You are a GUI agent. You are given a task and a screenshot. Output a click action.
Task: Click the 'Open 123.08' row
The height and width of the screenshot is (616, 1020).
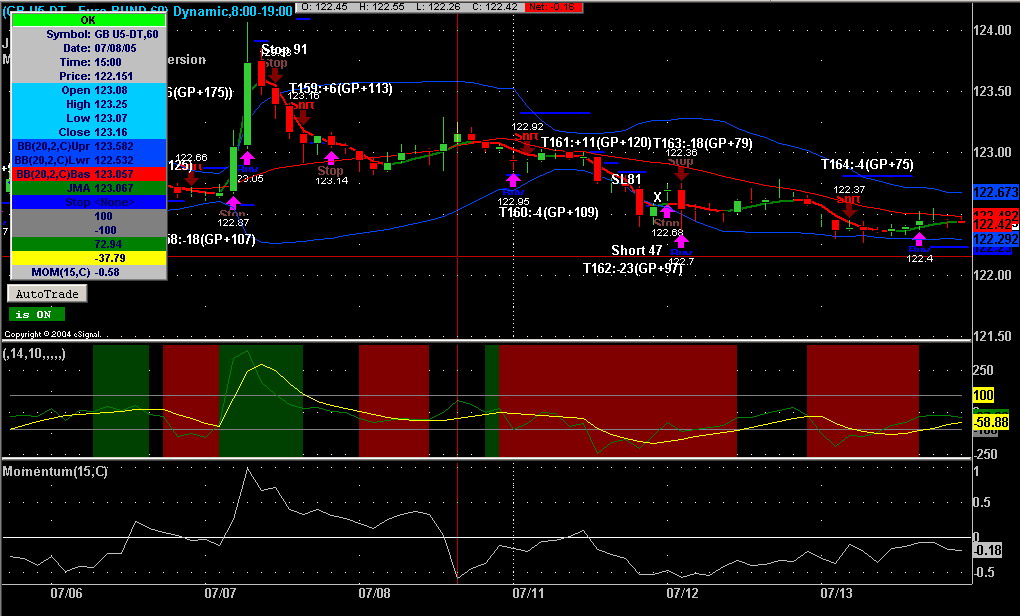(x=89, y=90)
